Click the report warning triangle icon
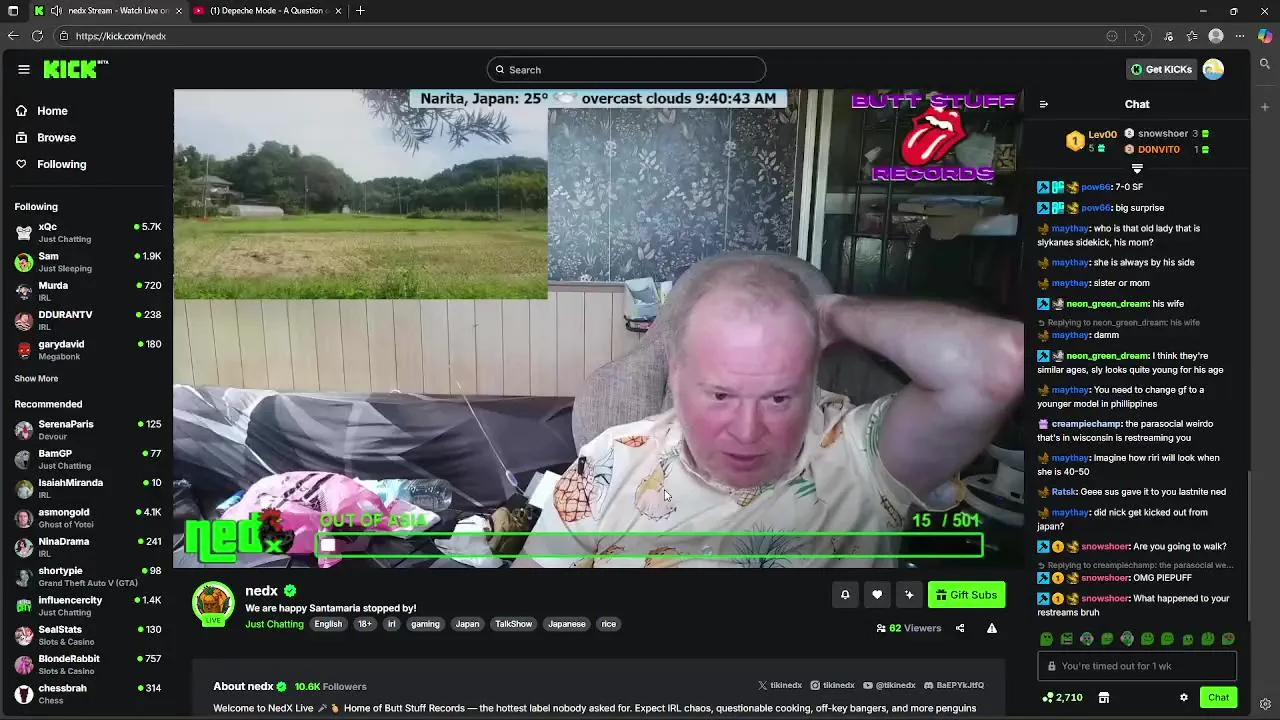This screenshot has height=720, width=1280. tap(992, 628)
